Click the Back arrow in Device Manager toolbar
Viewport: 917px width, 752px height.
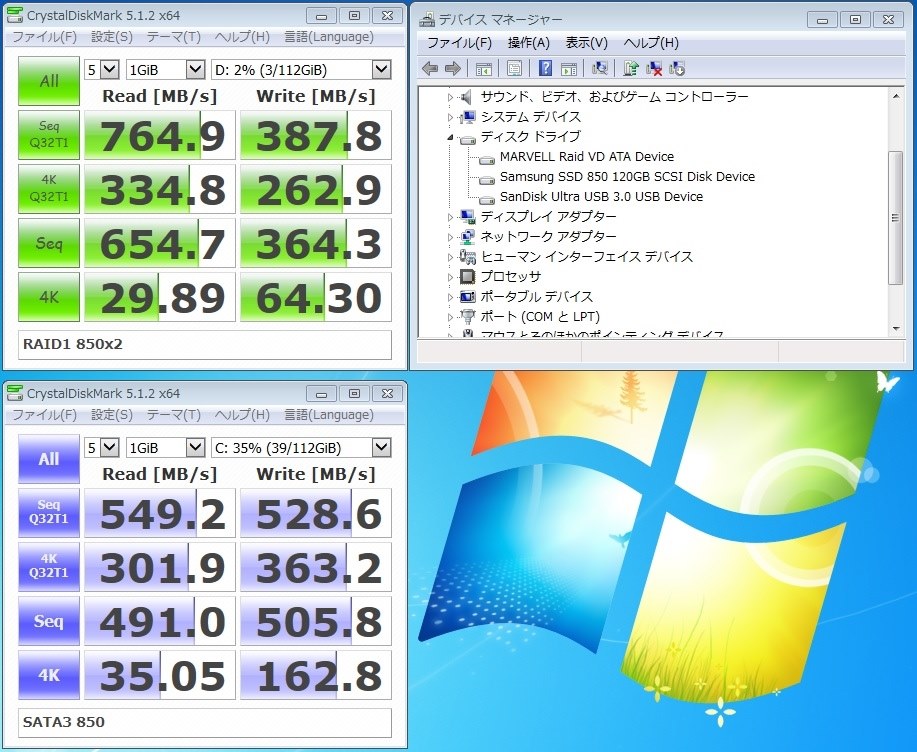click(430, 68)
